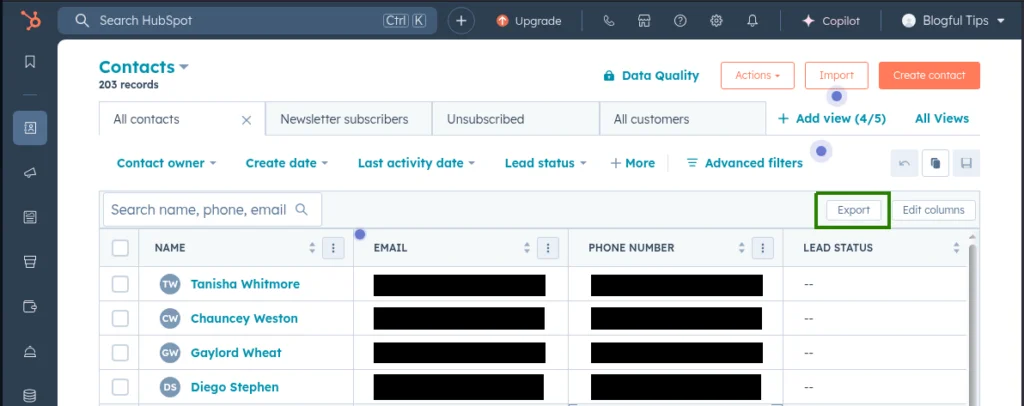Image resolution: width=1024 pixels, height=406 pixels.
Task: Check the box for Tanisha Whitmore
Action: pyautogui.click(x=120, y=285)
